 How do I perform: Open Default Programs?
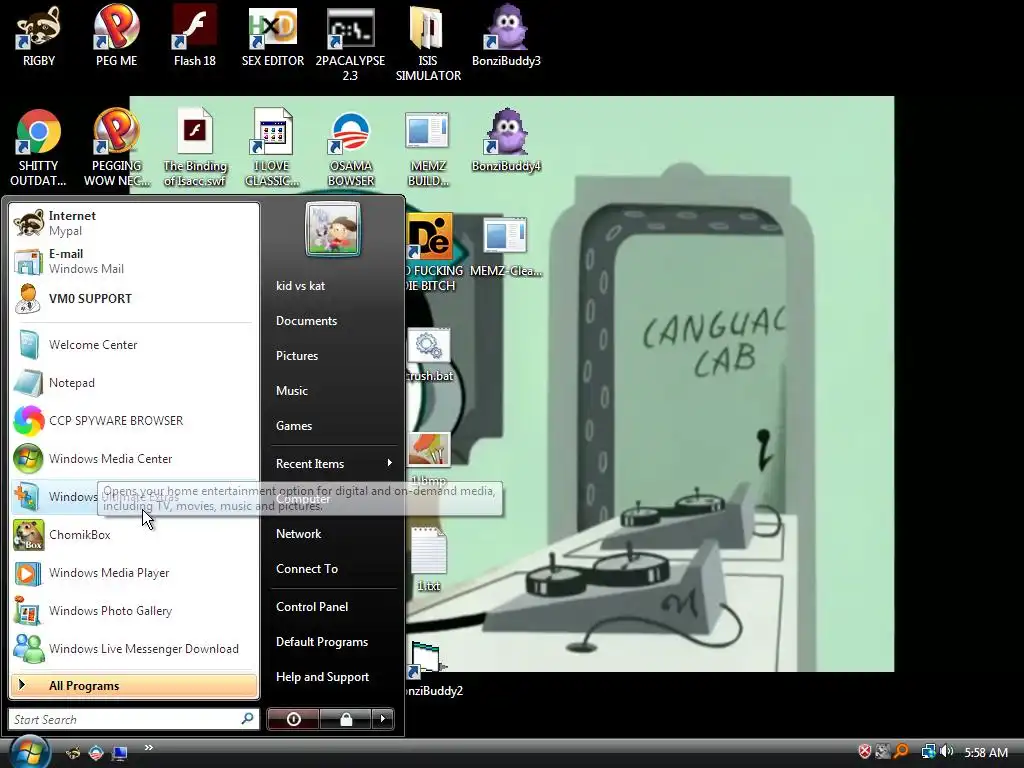[x=334, y=642]
